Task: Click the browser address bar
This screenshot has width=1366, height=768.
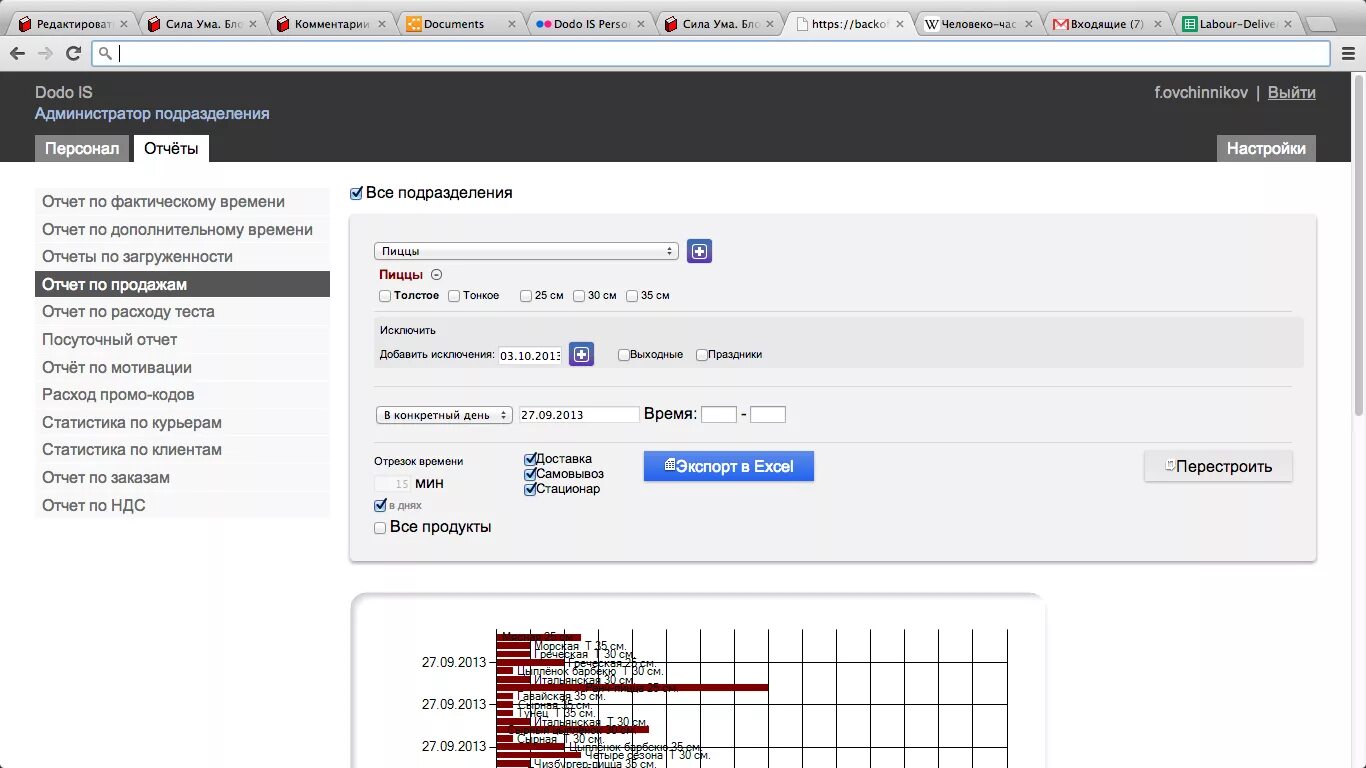Action: pos(712,54)
